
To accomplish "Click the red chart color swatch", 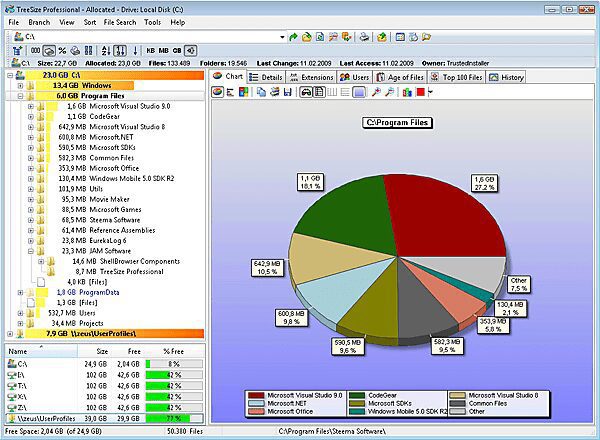I will coord(420,92).
